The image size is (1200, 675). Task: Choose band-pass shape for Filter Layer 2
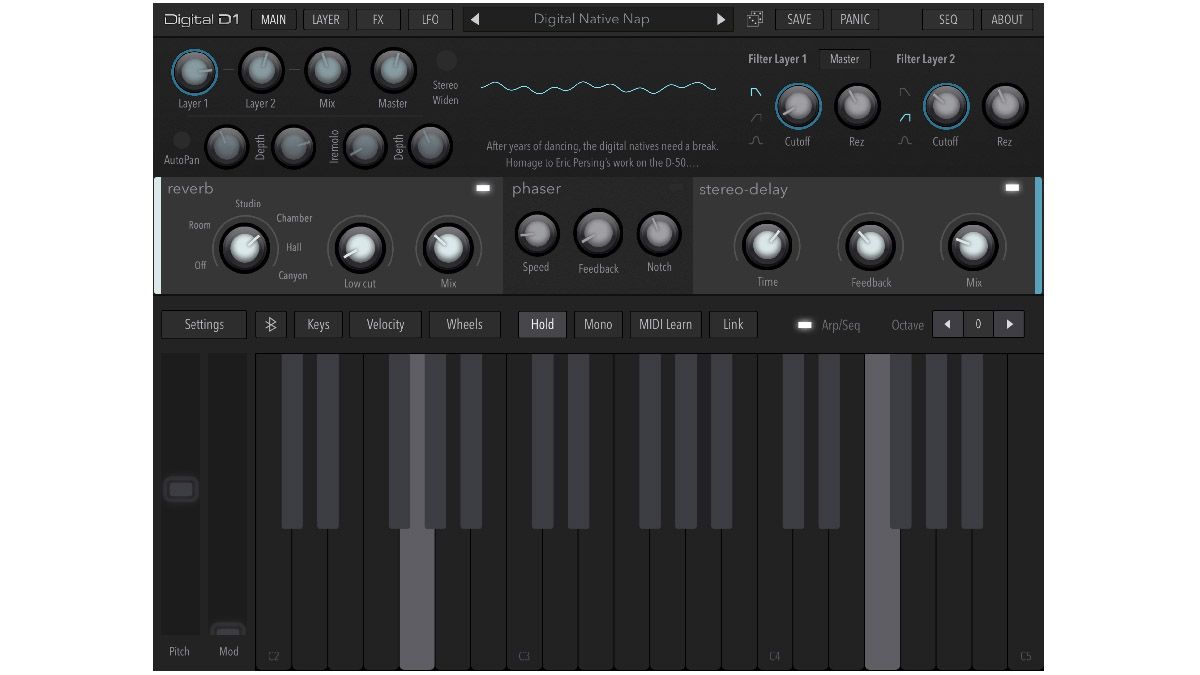point(905,141)
